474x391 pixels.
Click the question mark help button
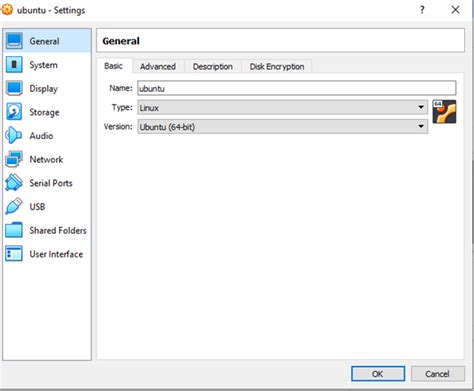pyautogui.click(x=422, y=10)
